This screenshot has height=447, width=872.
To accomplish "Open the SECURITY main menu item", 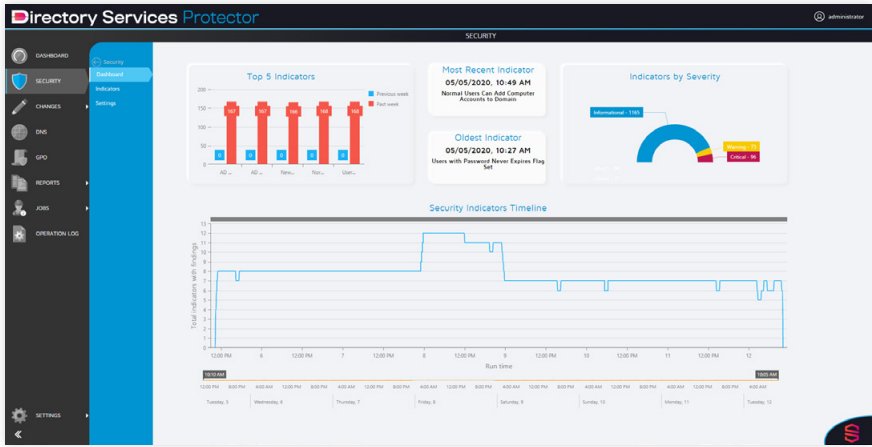I will (x=48, y=81).
